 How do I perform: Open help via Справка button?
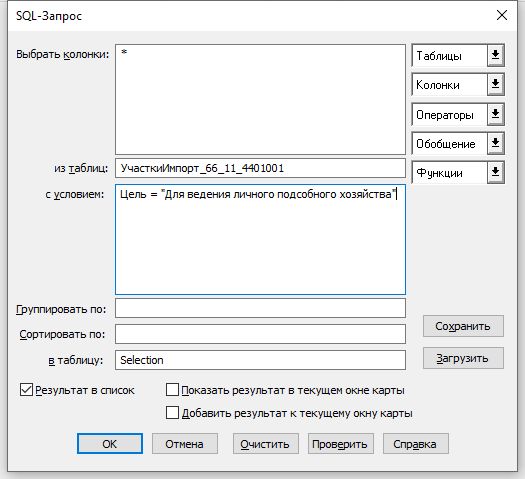[x=416, y=444]
